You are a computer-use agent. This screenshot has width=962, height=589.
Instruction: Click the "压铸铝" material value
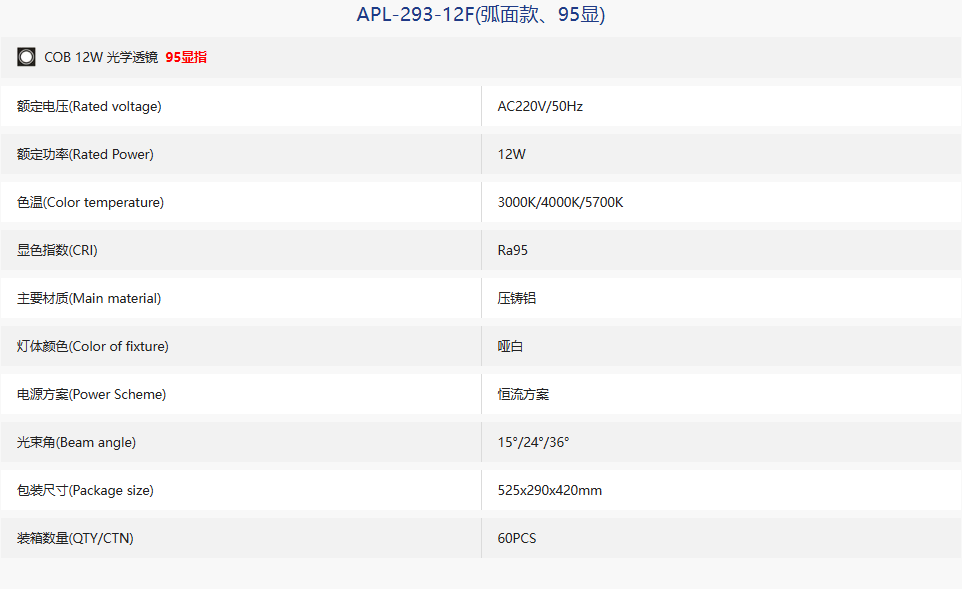517,298
